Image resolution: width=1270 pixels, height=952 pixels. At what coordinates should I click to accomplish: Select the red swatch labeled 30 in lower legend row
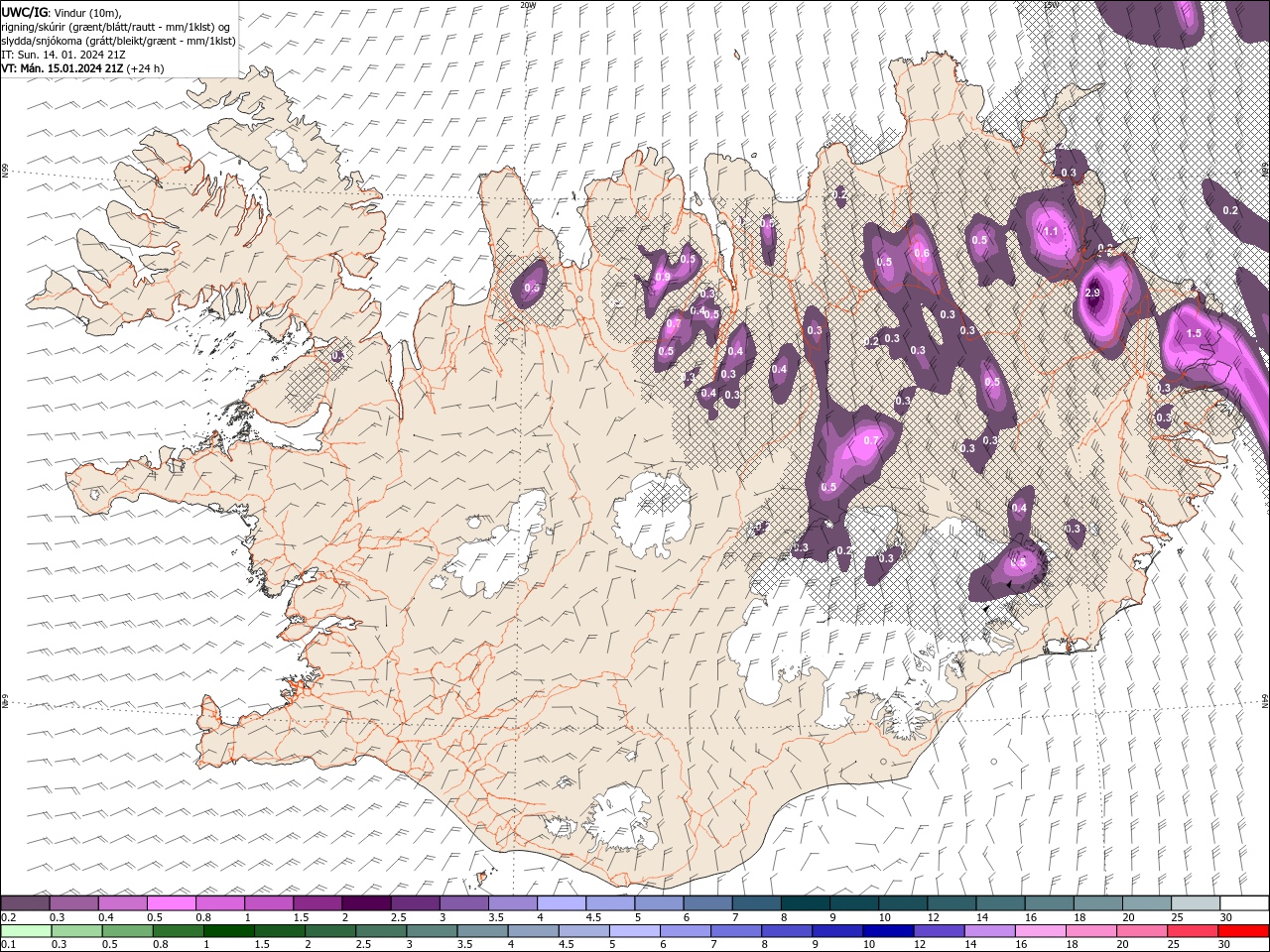(1243, 930)
